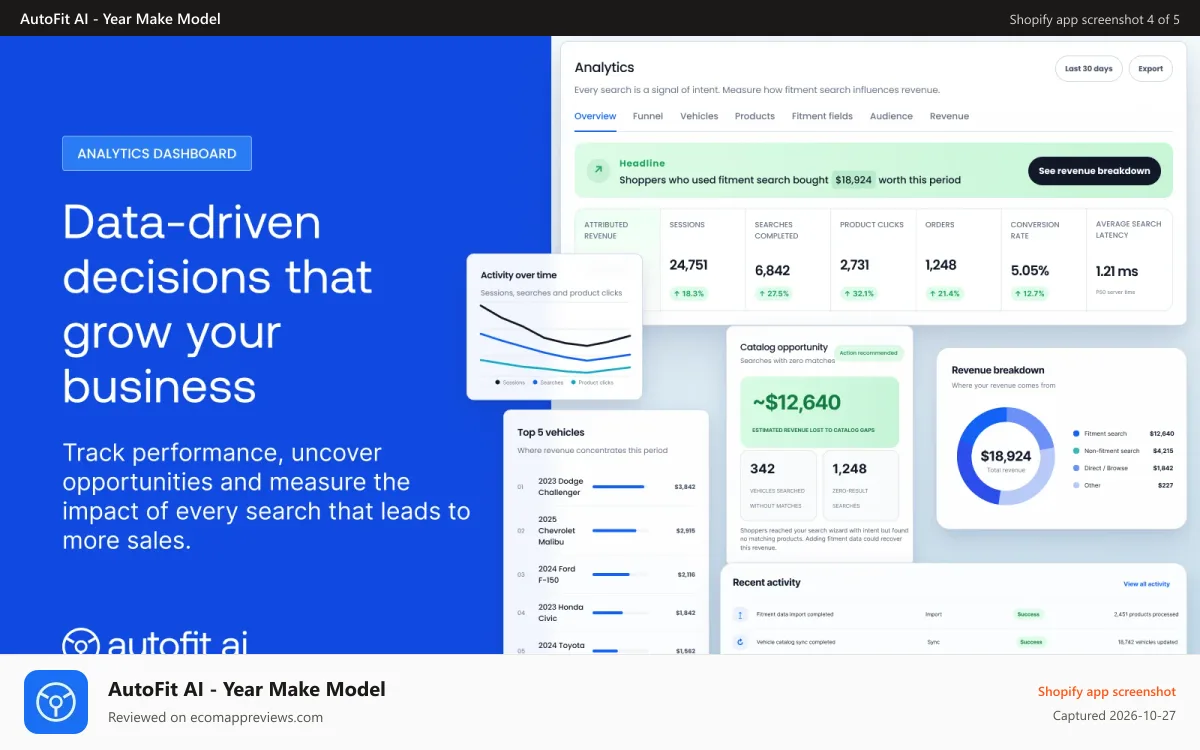Click the $18,924 headline amount chip

pyautogui.click(x=854, y=180)
